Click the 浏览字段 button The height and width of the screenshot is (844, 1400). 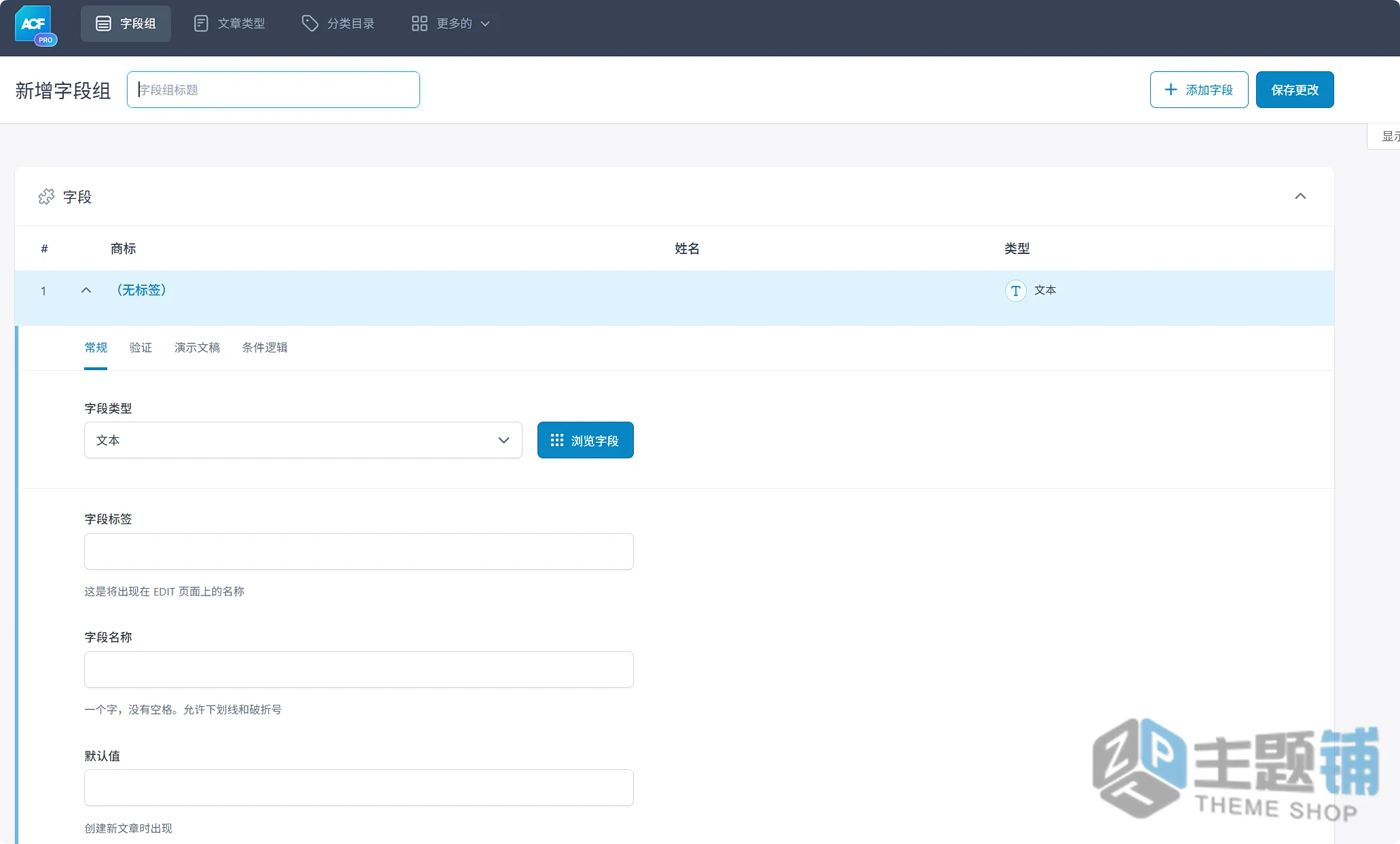click(586, 440)
